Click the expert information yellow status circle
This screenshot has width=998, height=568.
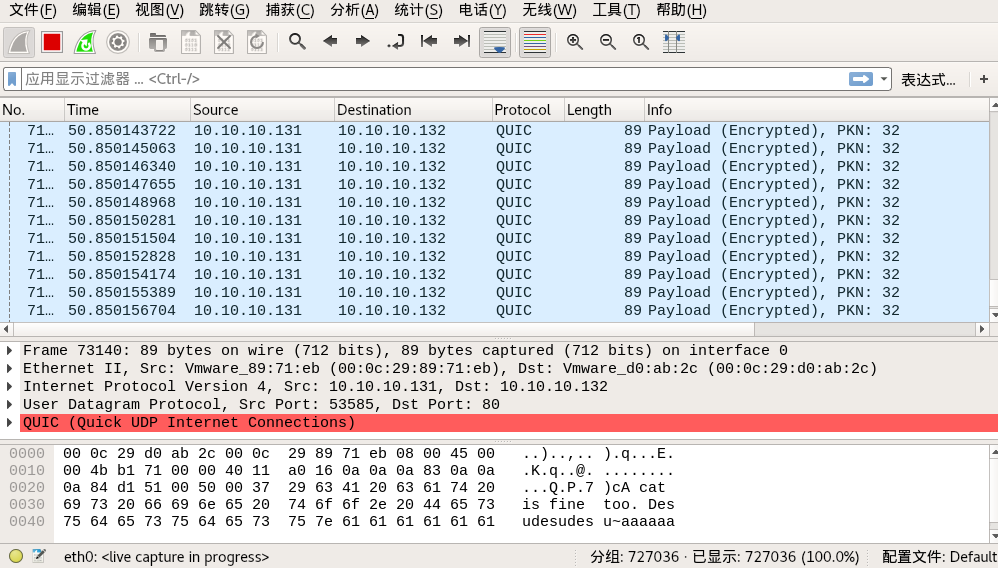tap(16, 556)
